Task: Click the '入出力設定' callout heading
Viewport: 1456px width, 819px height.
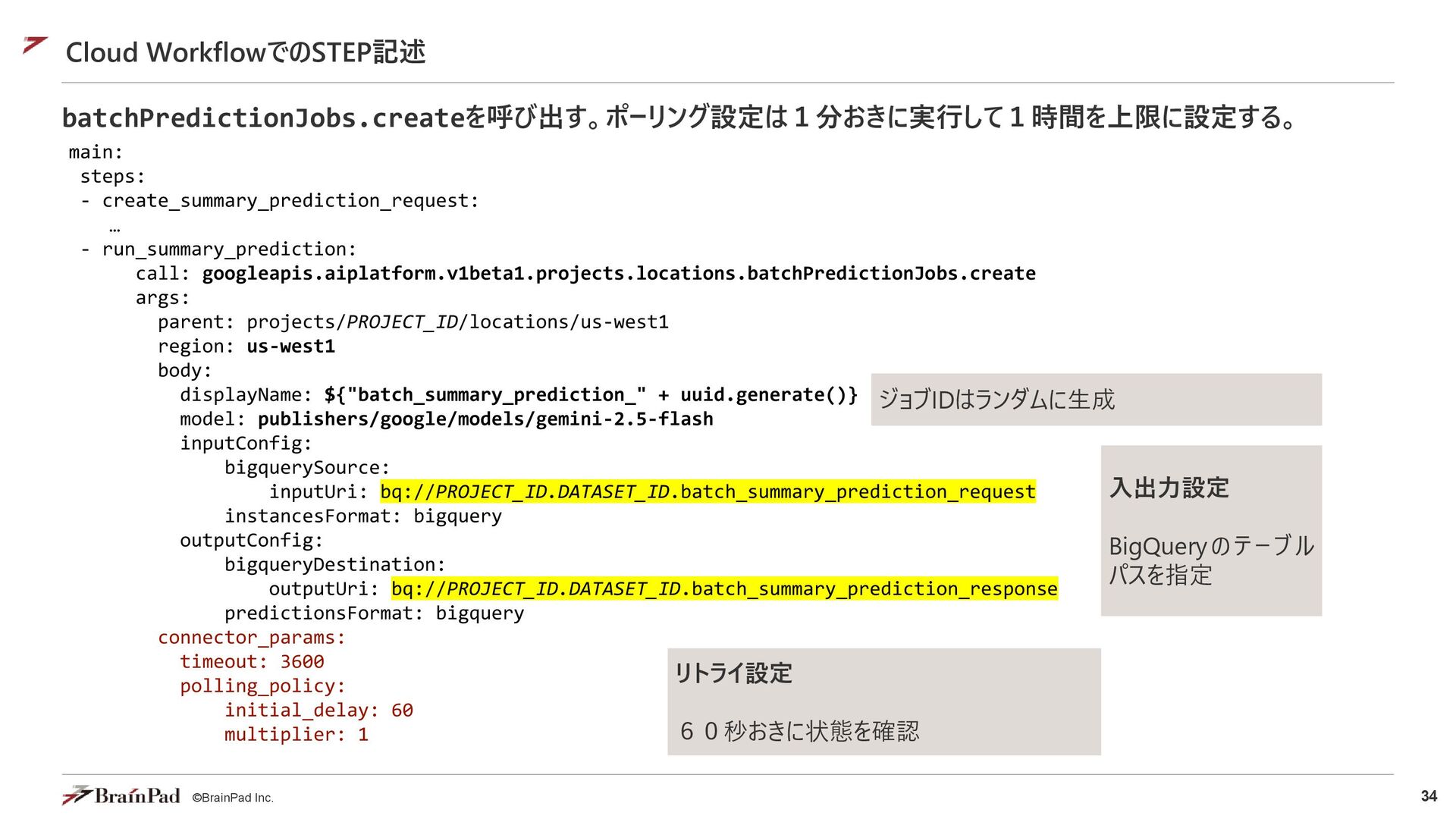Action: pos(1169,488)
